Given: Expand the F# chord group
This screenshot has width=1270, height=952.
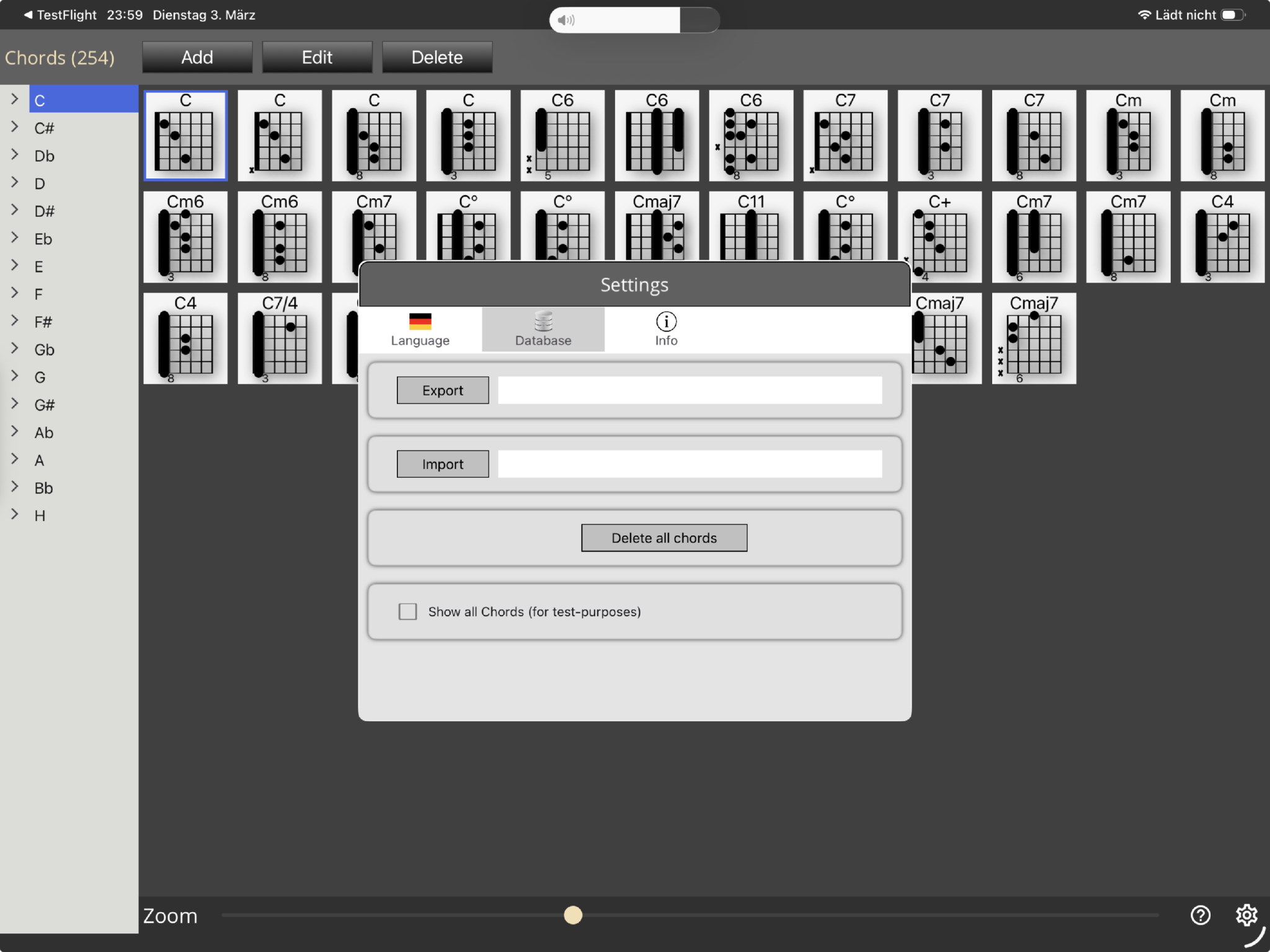Looking at the screenshot, I should click(15, 321).
